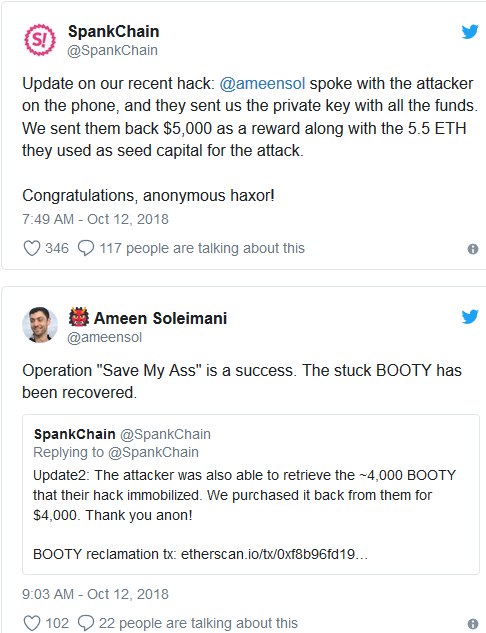Click the Twitter bird icon on SpankChain tweet
486x633 pixels.
point(470,32)
